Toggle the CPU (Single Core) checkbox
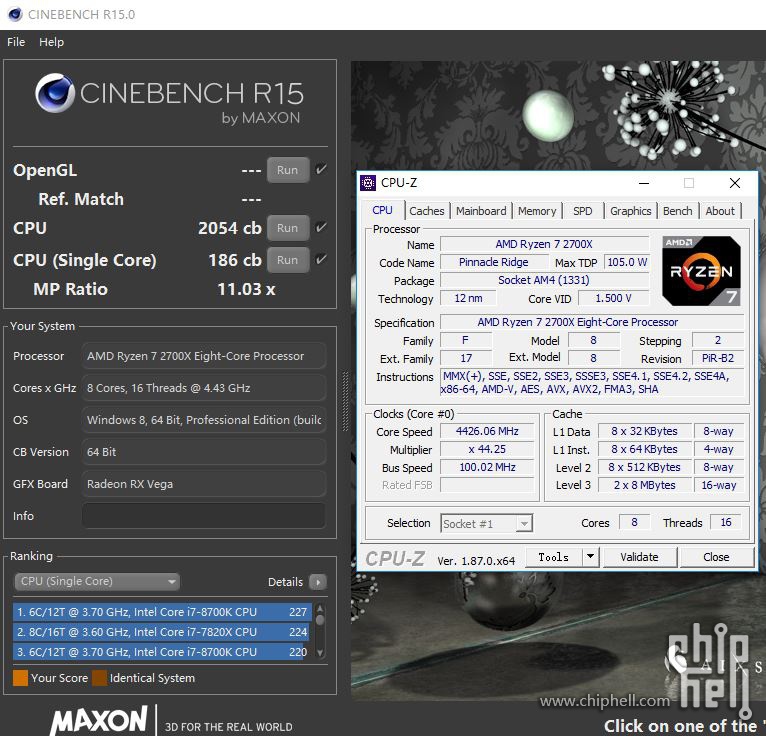This screenshot has width=766, height=736. [321, 259]
